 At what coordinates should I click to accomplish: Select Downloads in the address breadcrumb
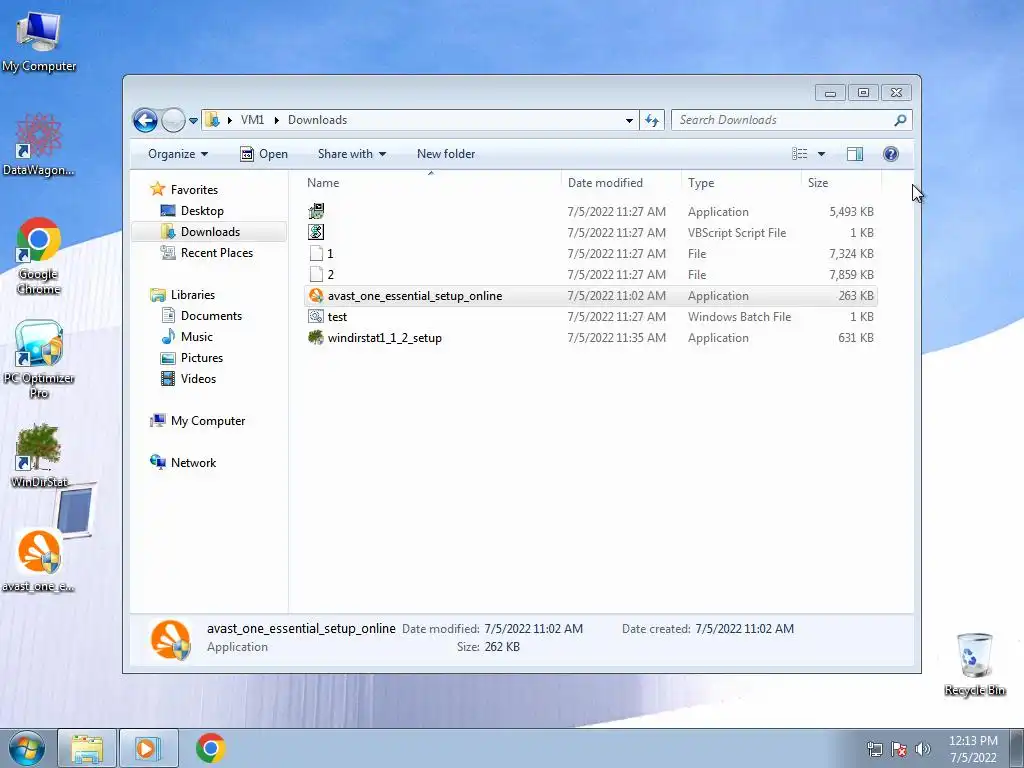pos(317,120)
